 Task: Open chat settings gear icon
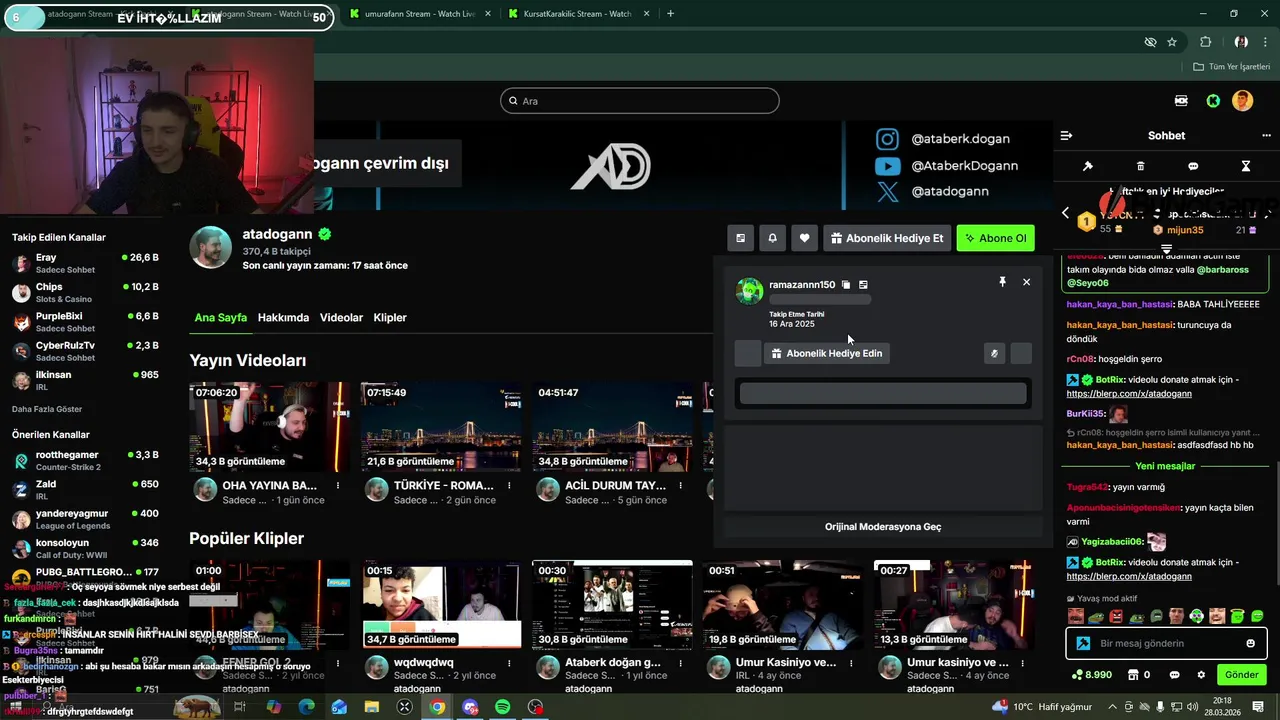click(x=1201, y=675)
